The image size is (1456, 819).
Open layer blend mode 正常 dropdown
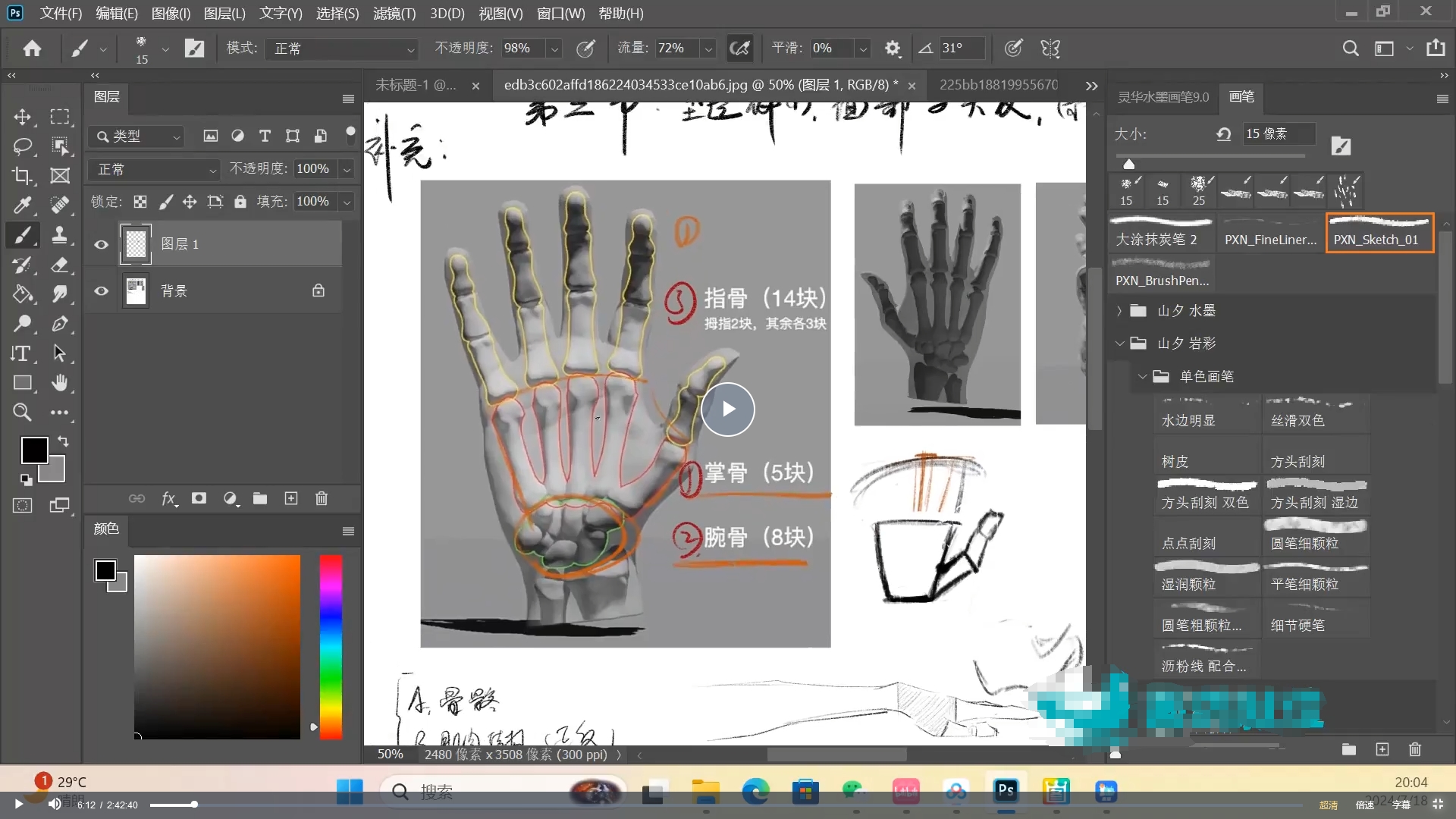point(155,169)
